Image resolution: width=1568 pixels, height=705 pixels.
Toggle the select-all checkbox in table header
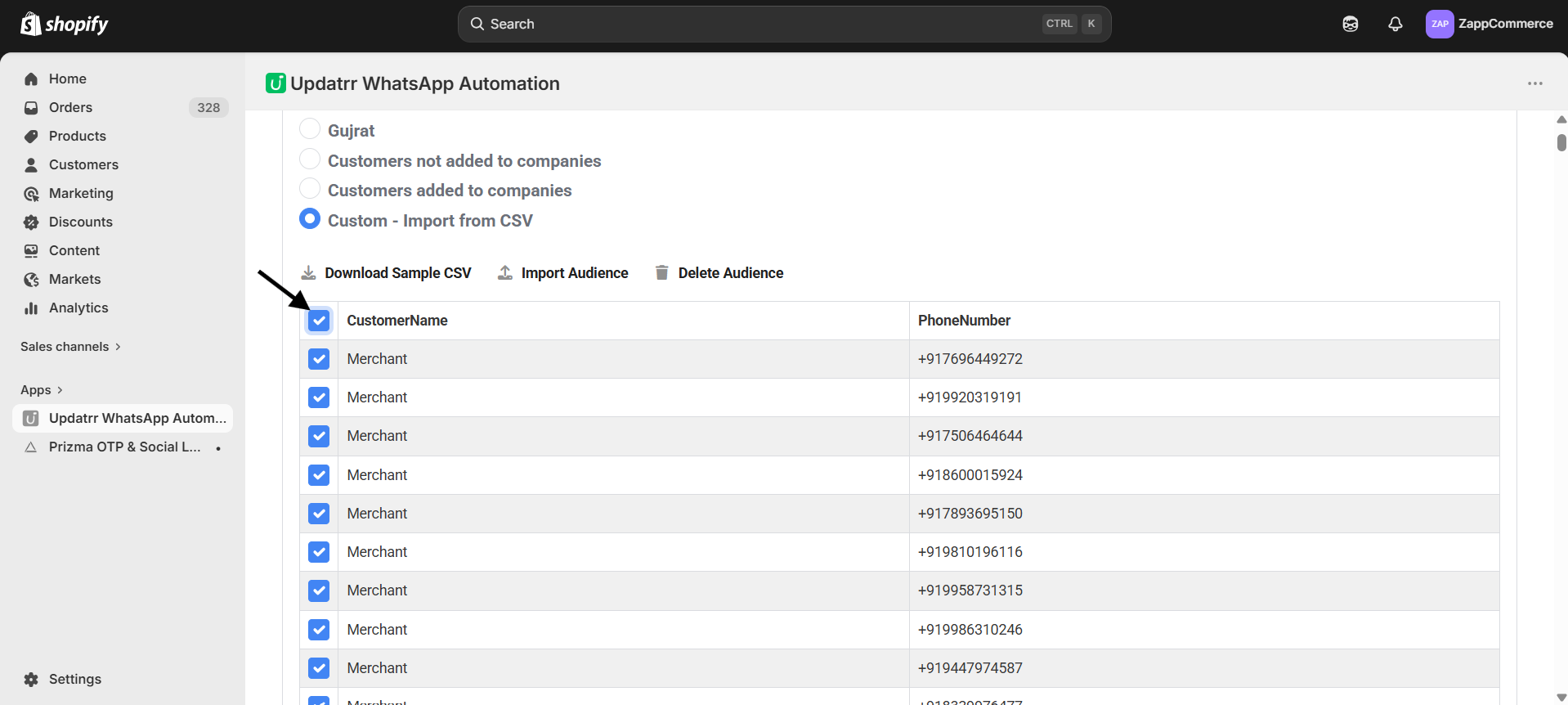click(x=319, y=321)
